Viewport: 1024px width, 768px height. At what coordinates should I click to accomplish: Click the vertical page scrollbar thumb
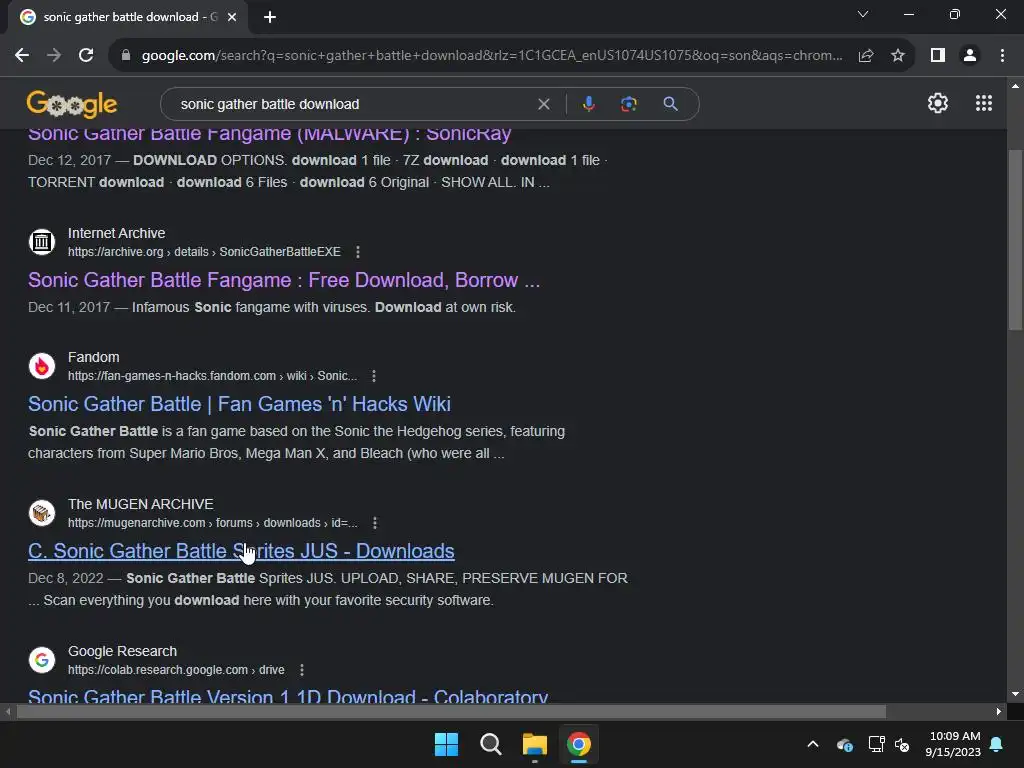(1015, 240)
